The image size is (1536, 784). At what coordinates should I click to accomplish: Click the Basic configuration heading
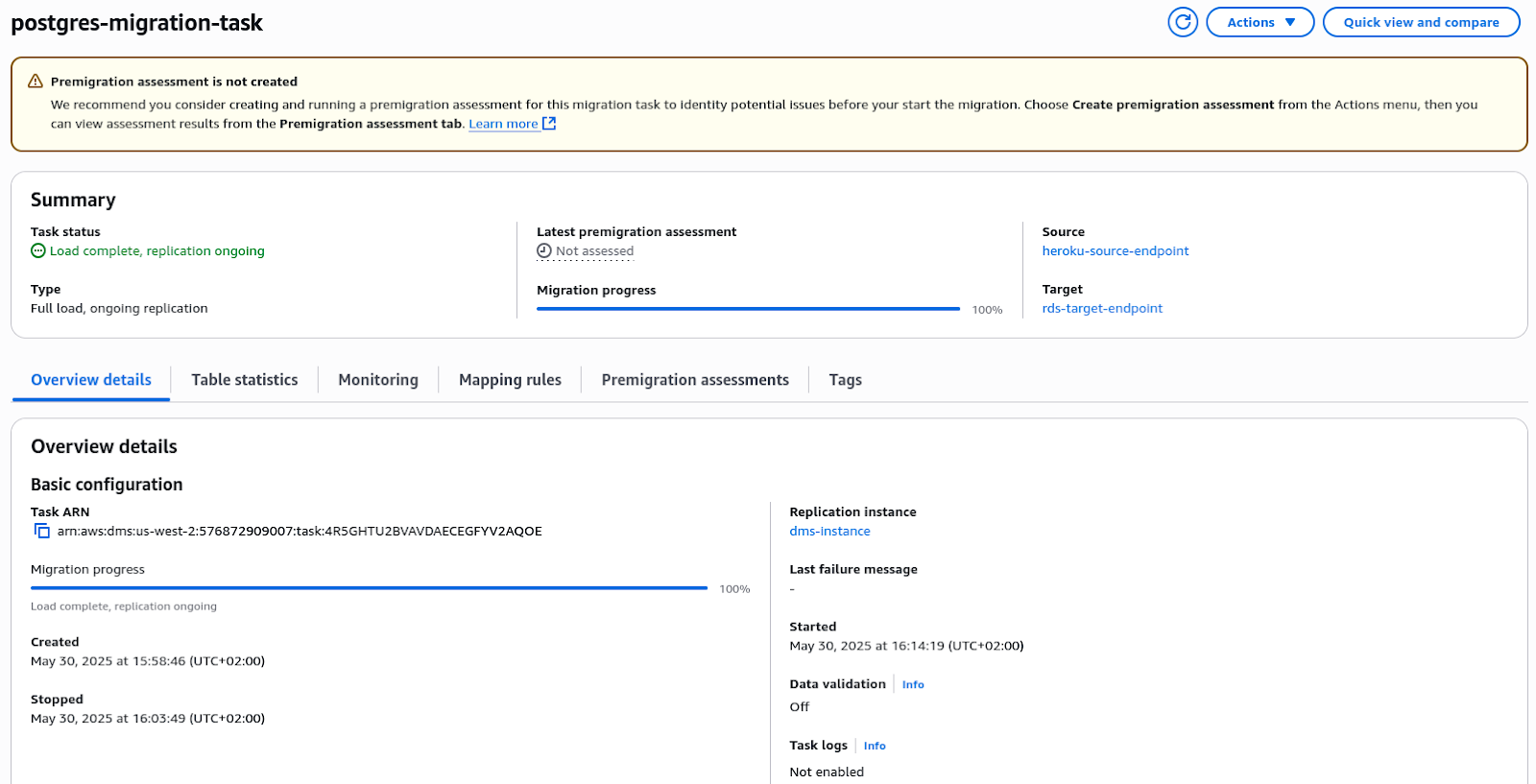(x=107, y=485)
